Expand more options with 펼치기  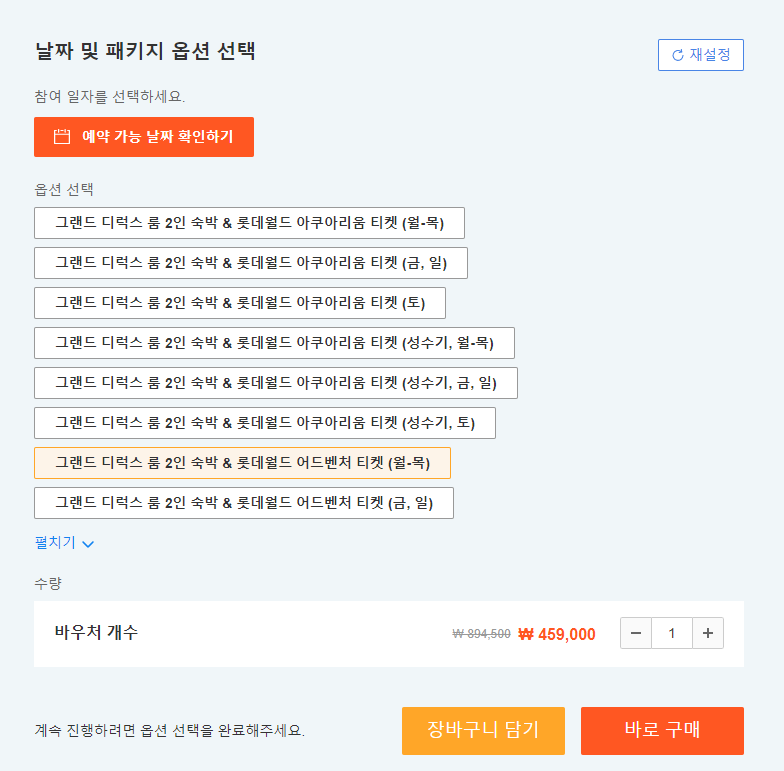(64, 542)
